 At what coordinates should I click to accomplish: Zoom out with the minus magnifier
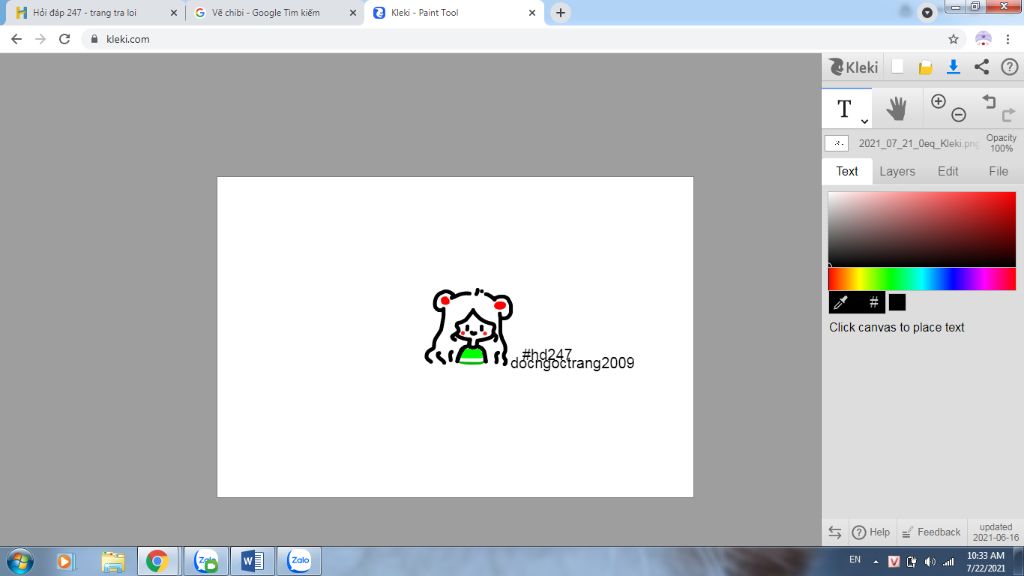point(959,115)
